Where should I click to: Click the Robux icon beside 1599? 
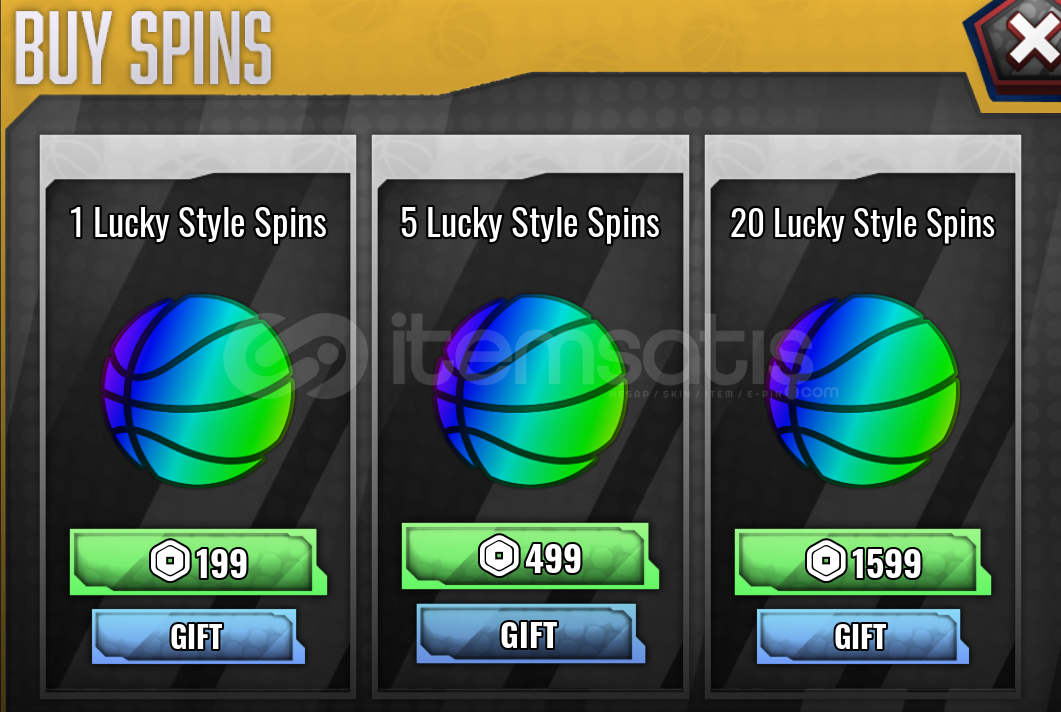(x=825, y=560)
